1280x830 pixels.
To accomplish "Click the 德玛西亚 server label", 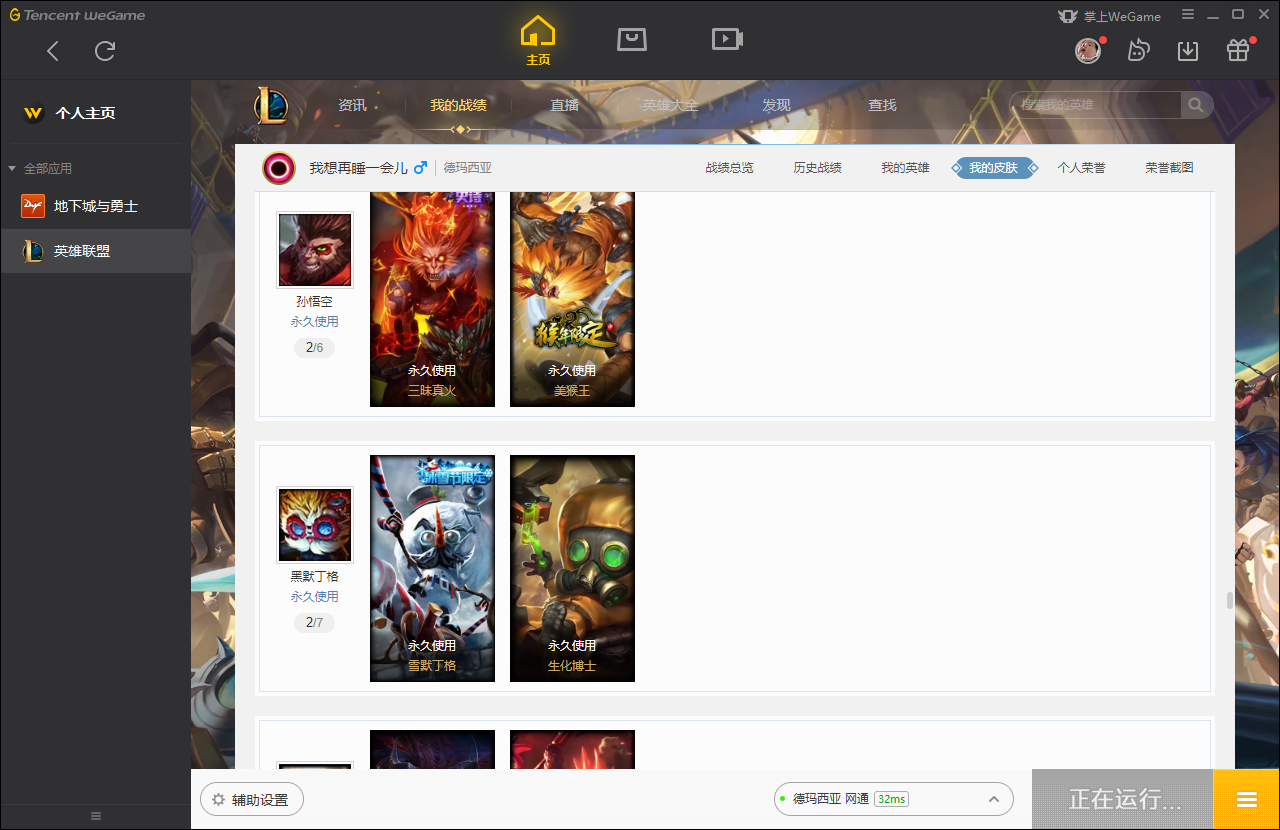I will 468,168.
